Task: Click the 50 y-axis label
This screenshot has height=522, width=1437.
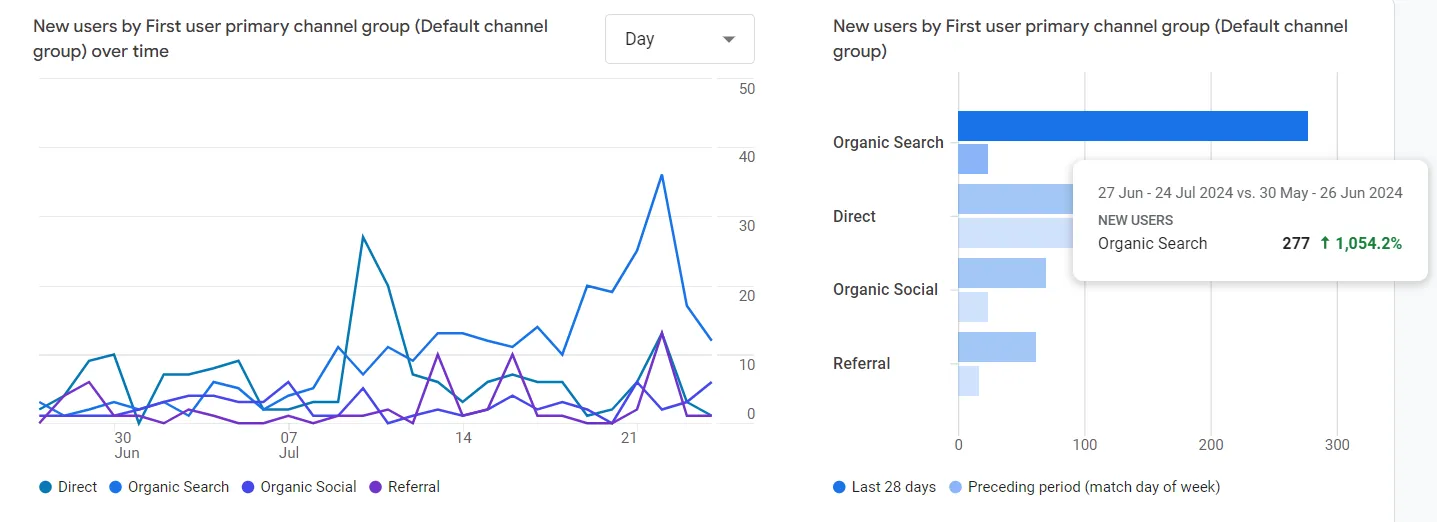Action: 746,89
